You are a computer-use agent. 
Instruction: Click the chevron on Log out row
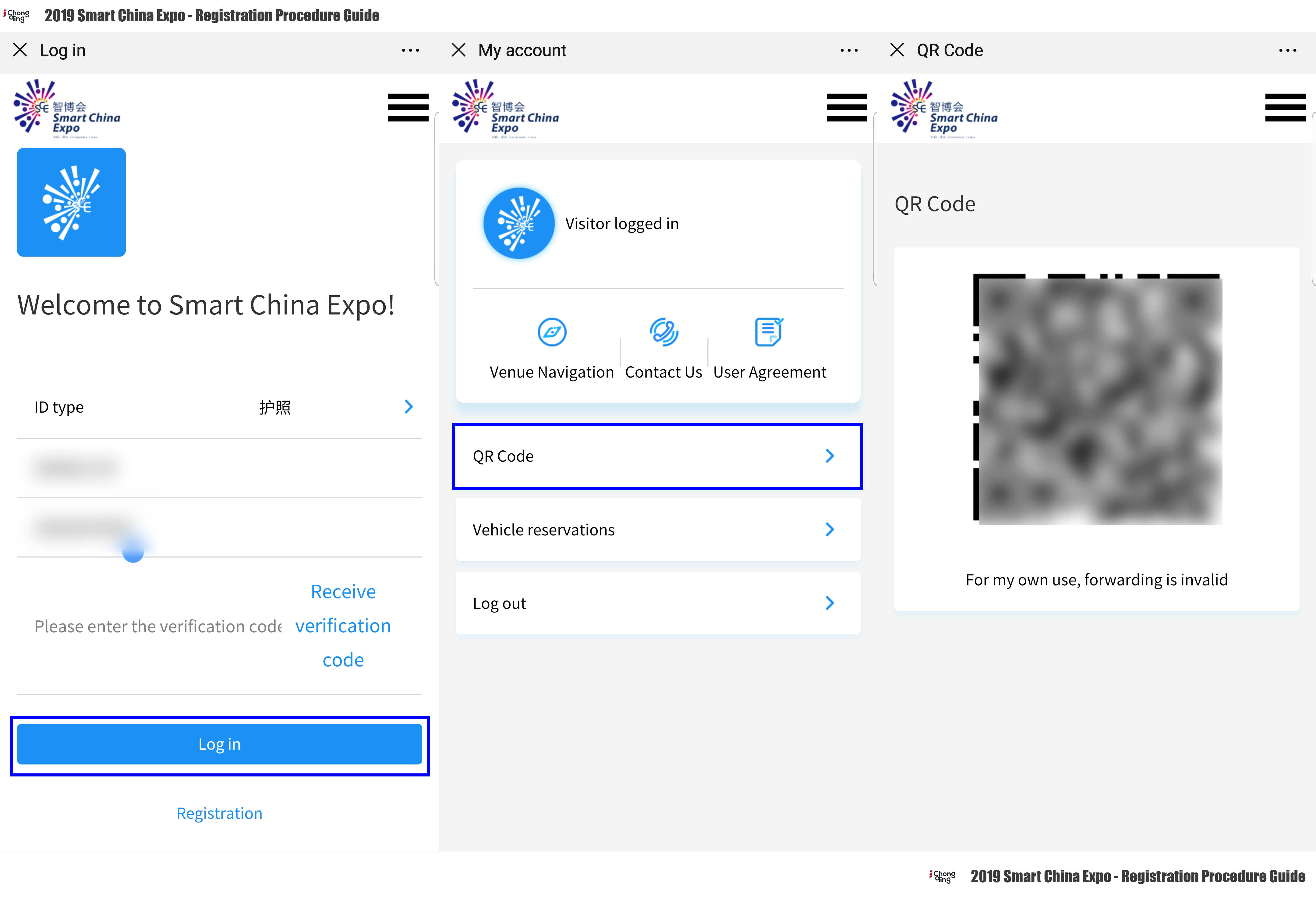point(830,603)
